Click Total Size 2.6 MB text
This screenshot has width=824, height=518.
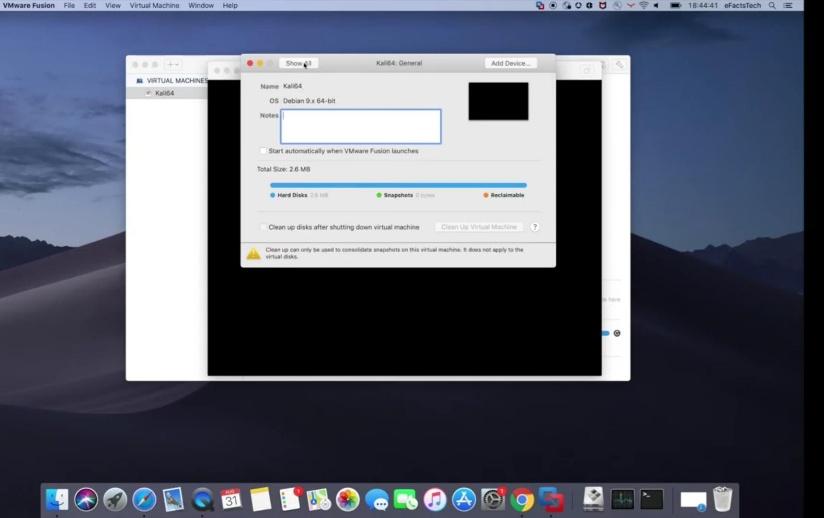(283, 169)
